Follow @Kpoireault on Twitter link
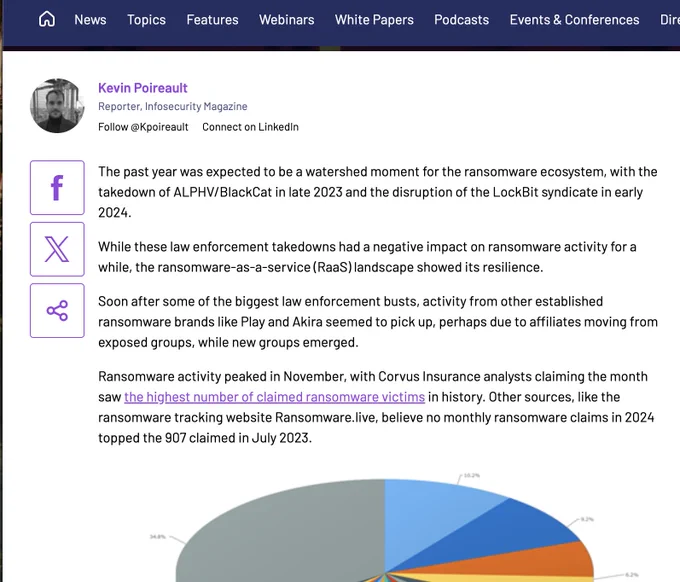The height and width of the screenshot is (582, 680). tap(143, 127)
